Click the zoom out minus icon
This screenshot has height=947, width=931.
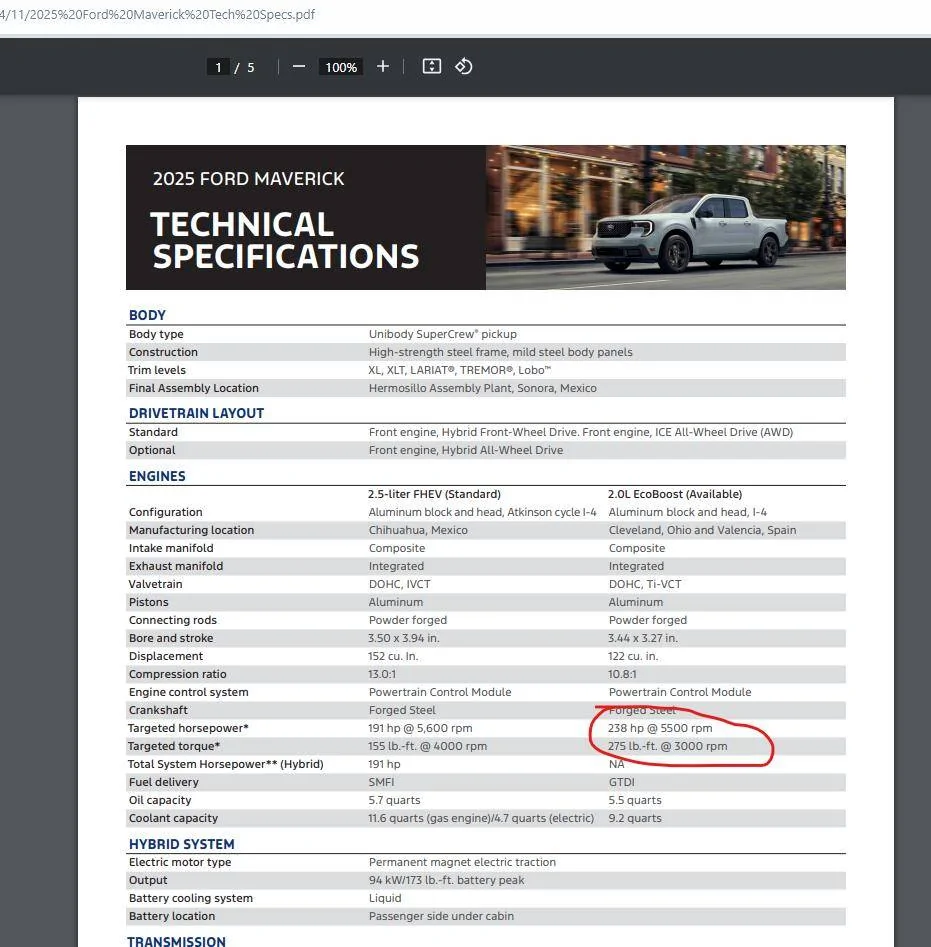pyautogui.click(x=299, y=66)
